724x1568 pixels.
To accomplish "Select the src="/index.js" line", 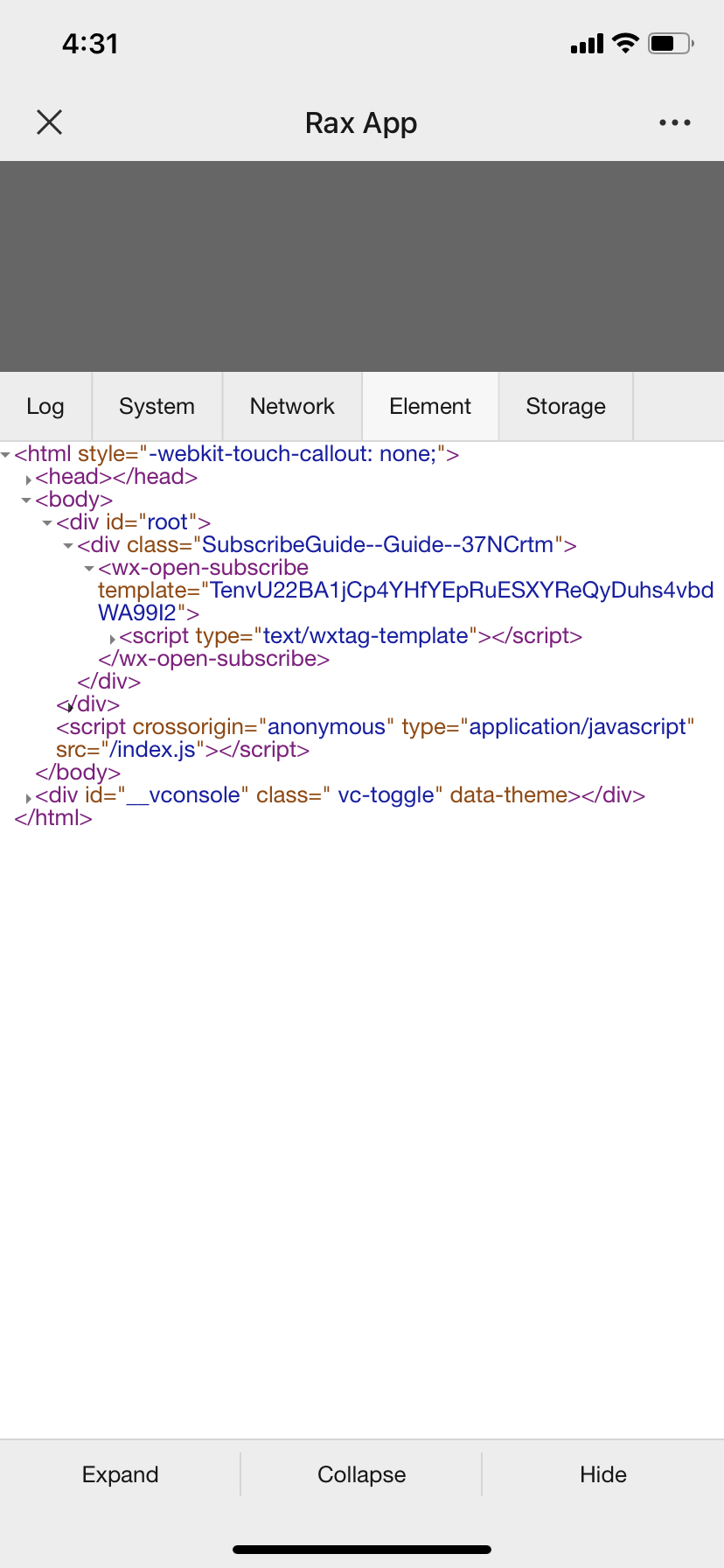I will click(x=183, y=750).
